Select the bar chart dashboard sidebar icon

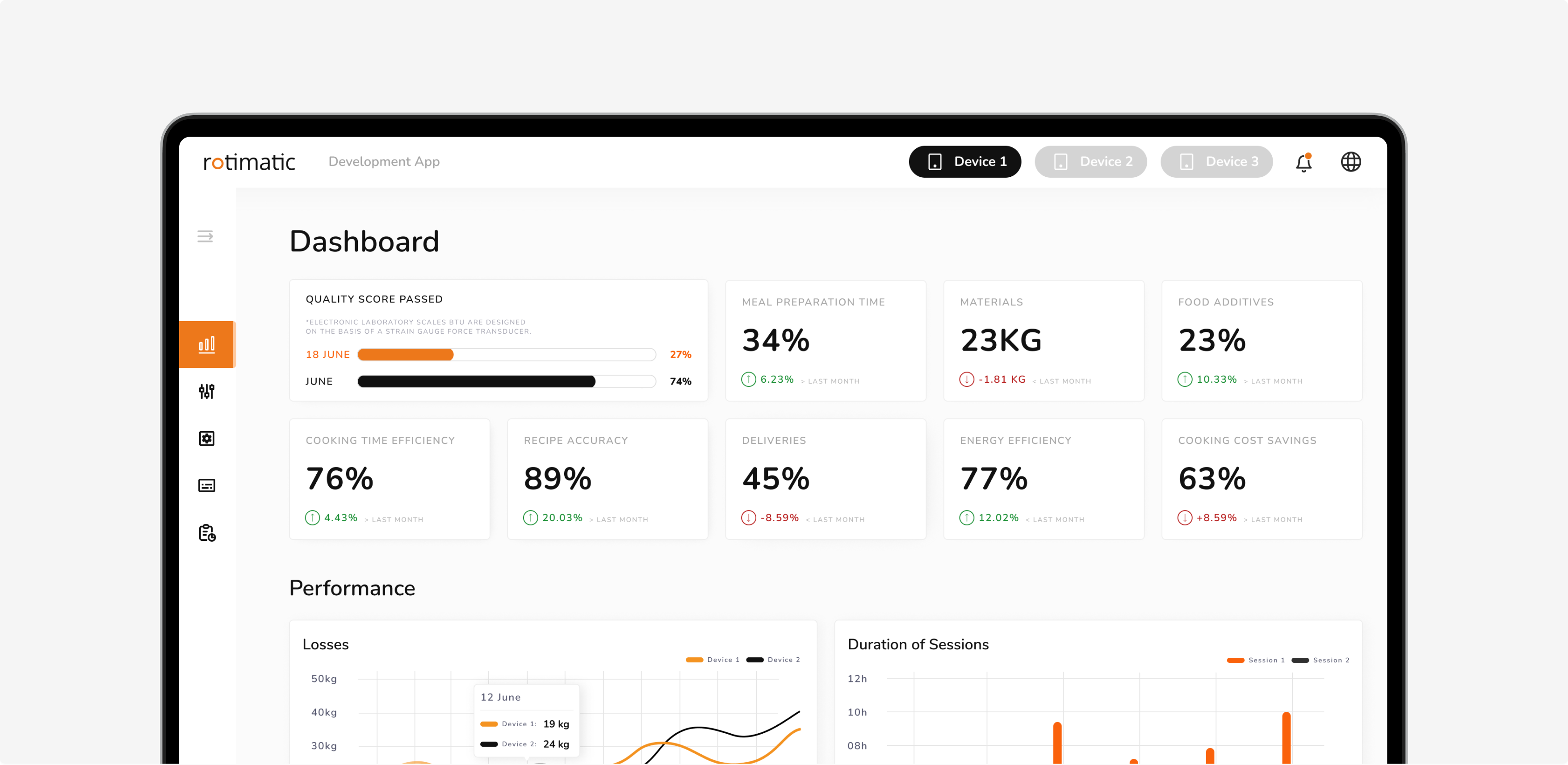click(x=207, y=344)
